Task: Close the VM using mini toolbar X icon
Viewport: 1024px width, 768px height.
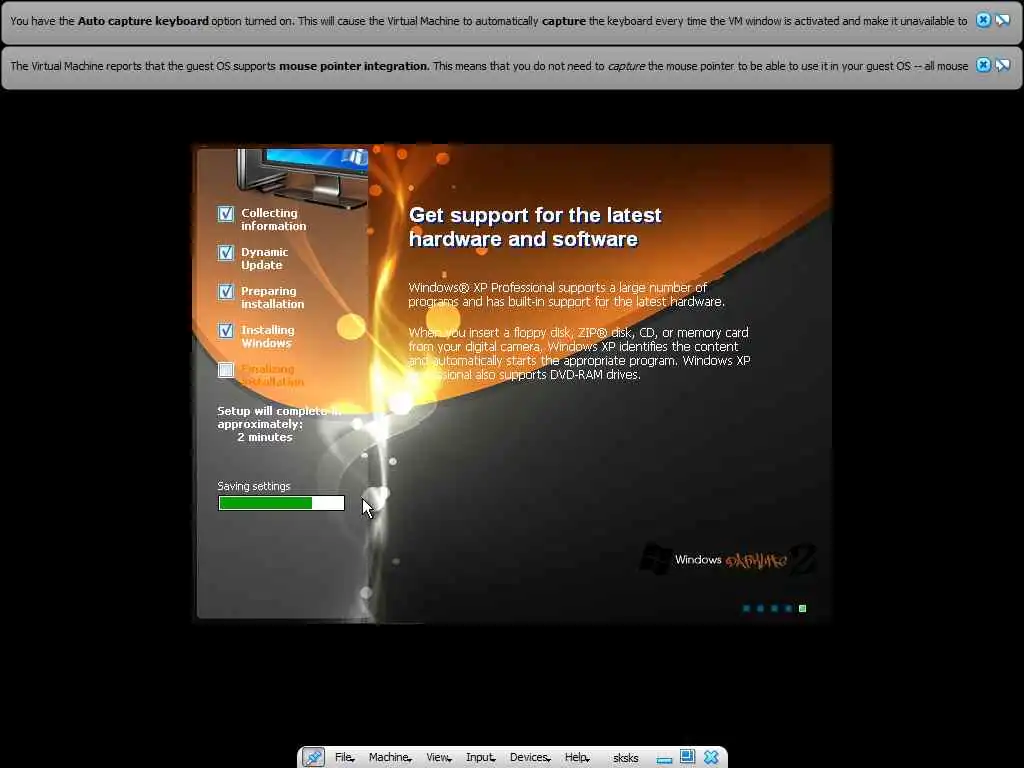Action: 711,758
